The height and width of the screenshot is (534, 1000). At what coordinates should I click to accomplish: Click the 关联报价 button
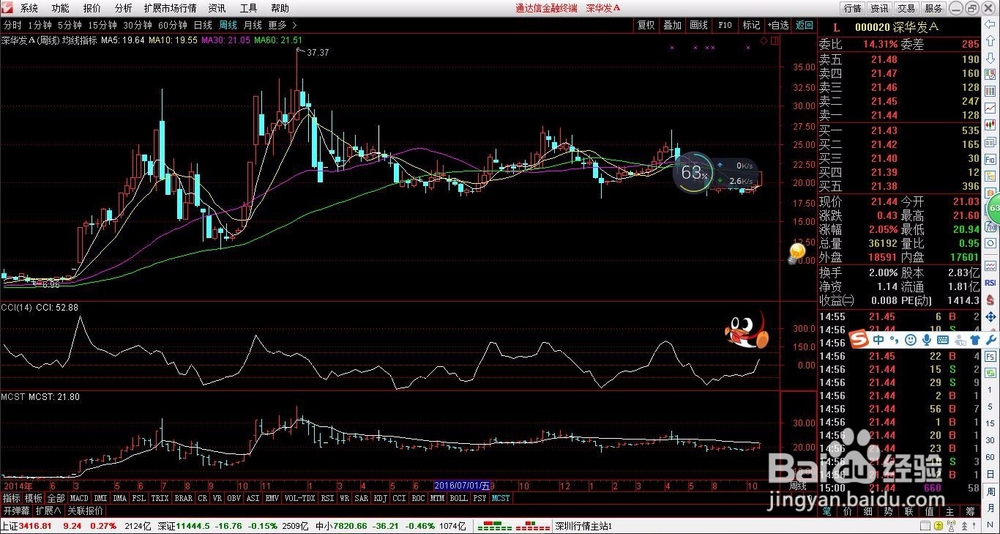point(85,511)
